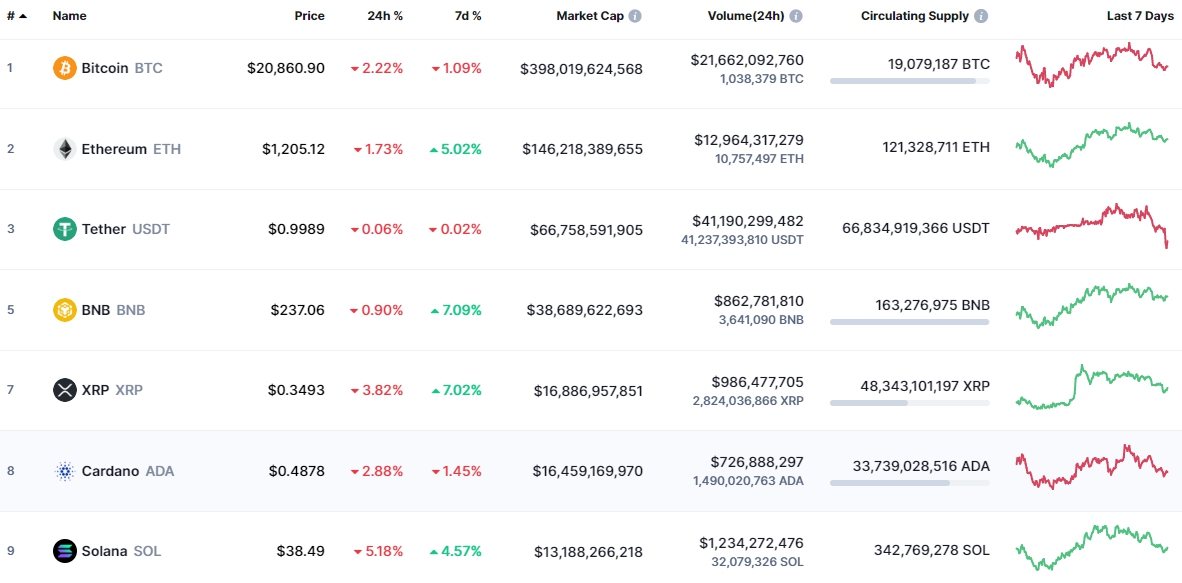Open Bitcoin's 7-day sparkline chart
The image size is (1182, 583).
pos(1092,65)
